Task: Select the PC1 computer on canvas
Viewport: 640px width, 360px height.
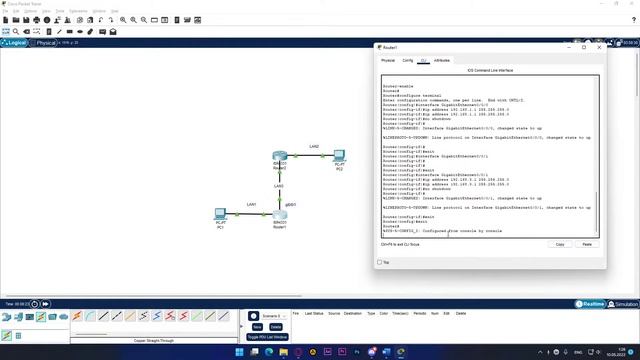Action: (x=220, y=213)
